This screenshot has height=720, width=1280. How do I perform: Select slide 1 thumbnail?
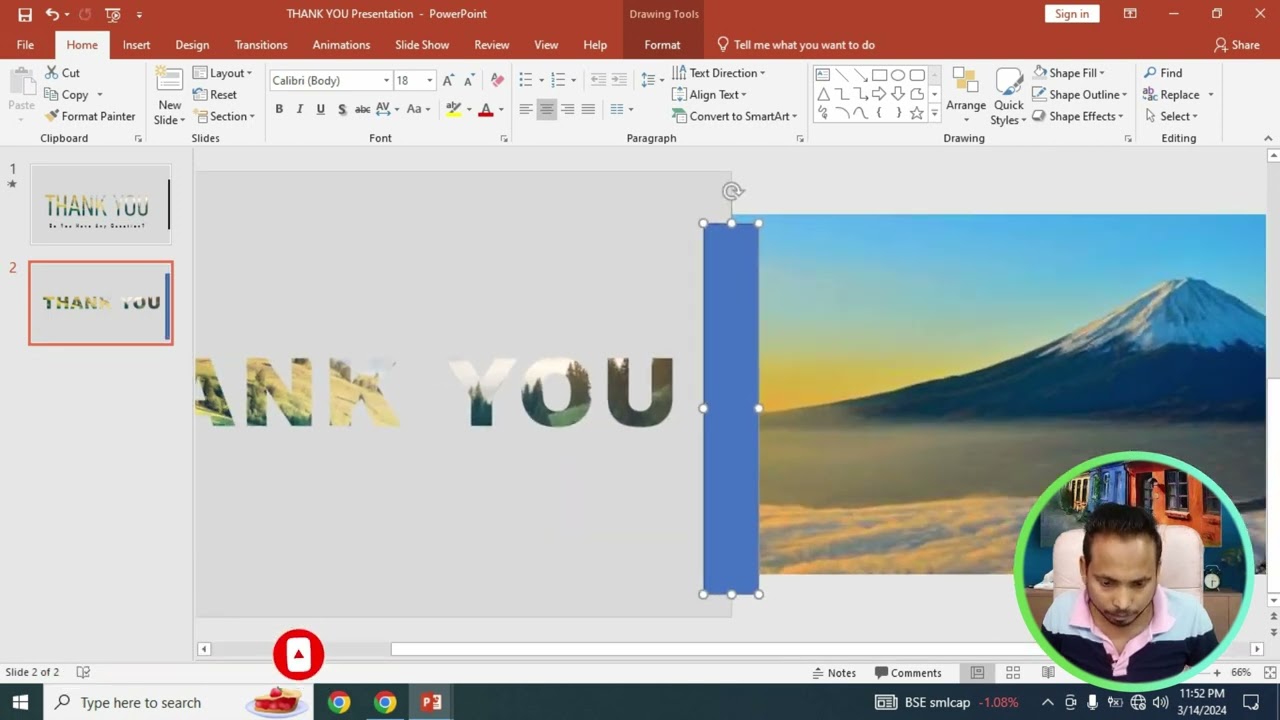pos(100,205)
